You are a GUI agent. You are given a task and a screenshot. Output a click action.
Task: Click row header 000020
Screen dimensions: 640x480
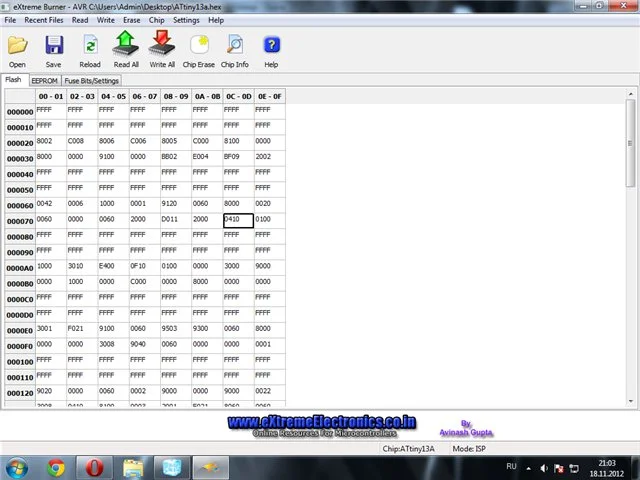pos(20,143)
